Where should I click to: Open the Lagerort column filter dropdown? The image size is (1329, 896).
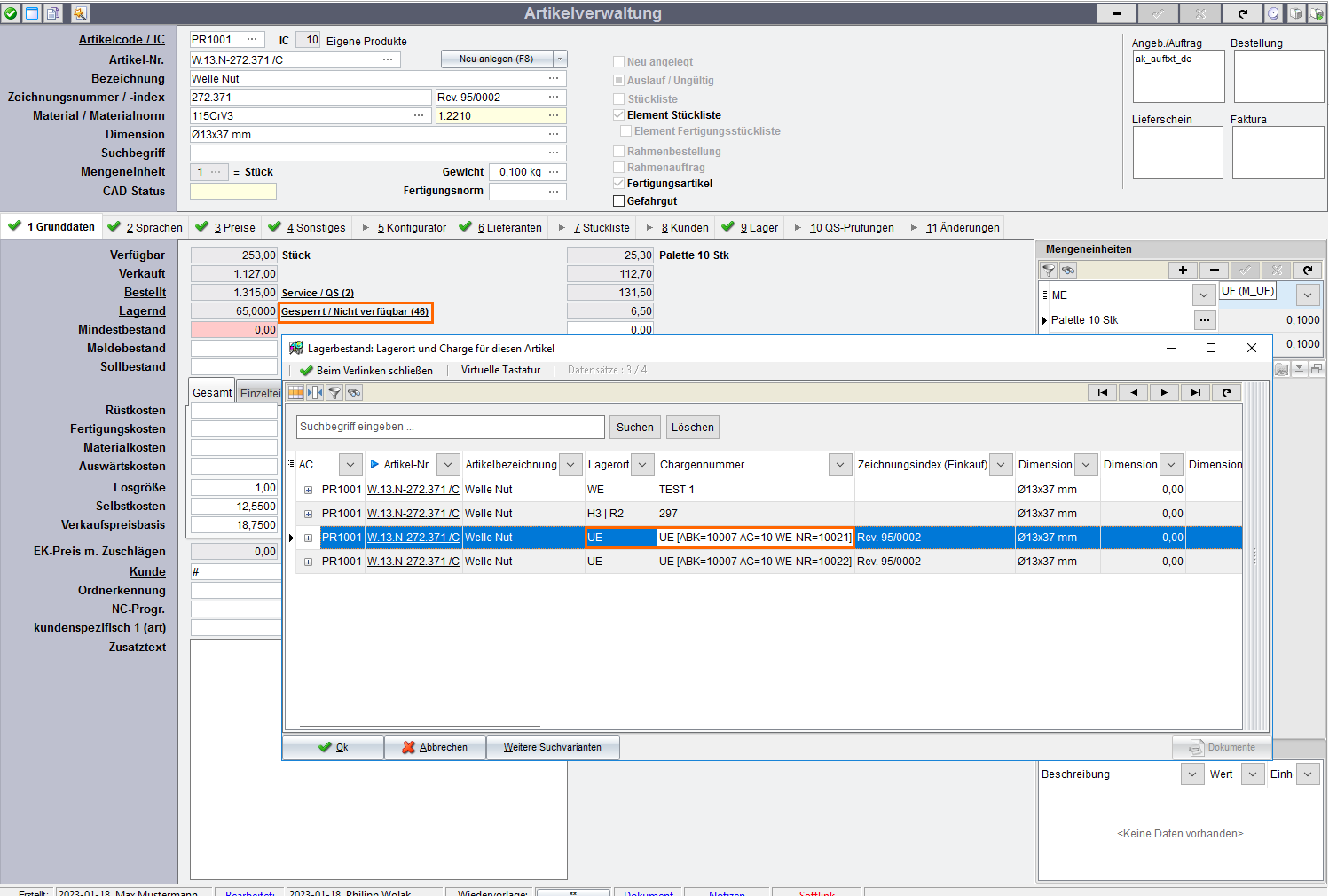pyautogui.click(x=643, y=465)
